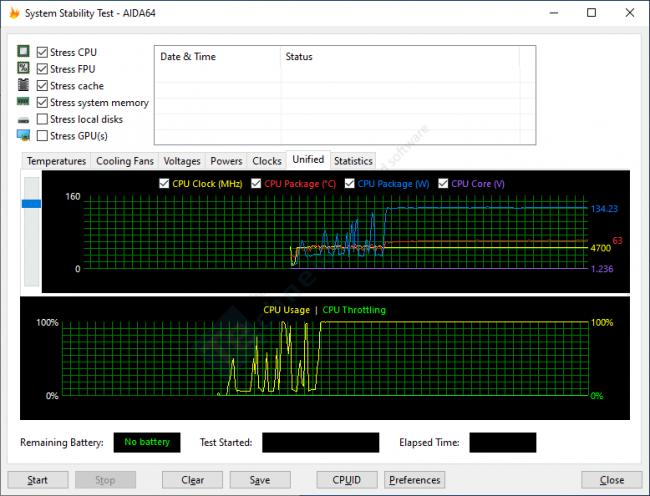Click the monitor icon beside Stress GPU(s)
Screen dimensions: 650x496
[23, 135]
